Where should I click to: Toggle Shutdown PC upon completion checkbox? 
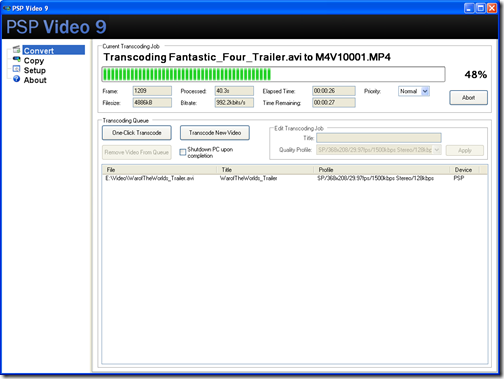click(x=183, y=152)
